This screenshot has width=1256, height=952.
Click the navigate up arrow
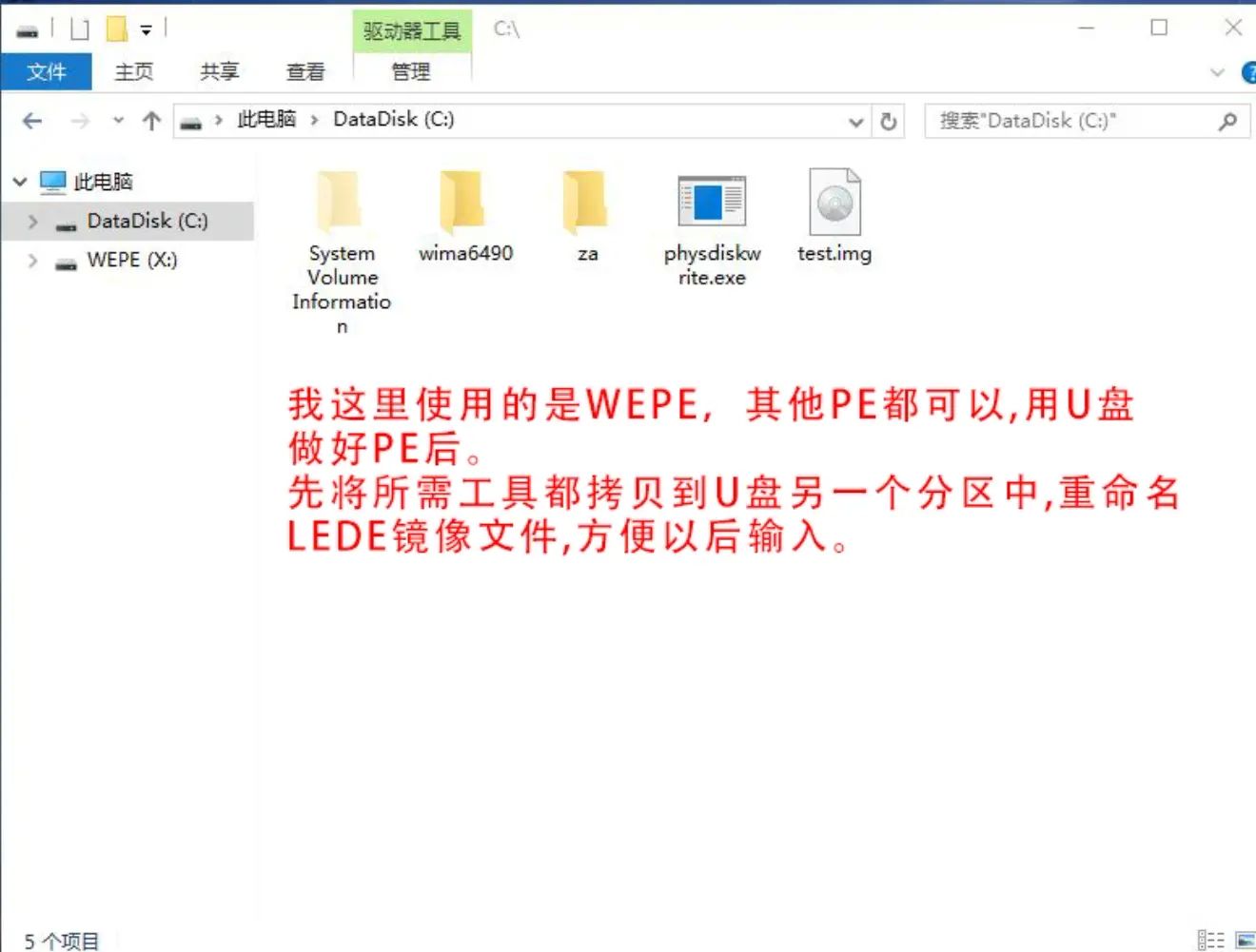[x=152, y=120]
